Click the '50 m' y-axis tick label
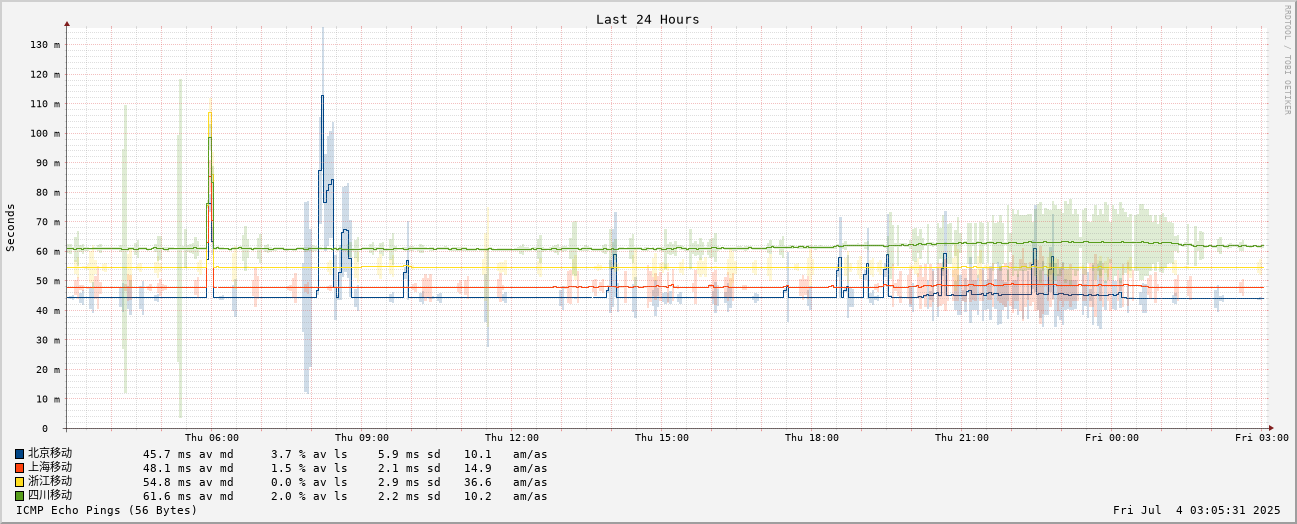 (x=48, y=281)
